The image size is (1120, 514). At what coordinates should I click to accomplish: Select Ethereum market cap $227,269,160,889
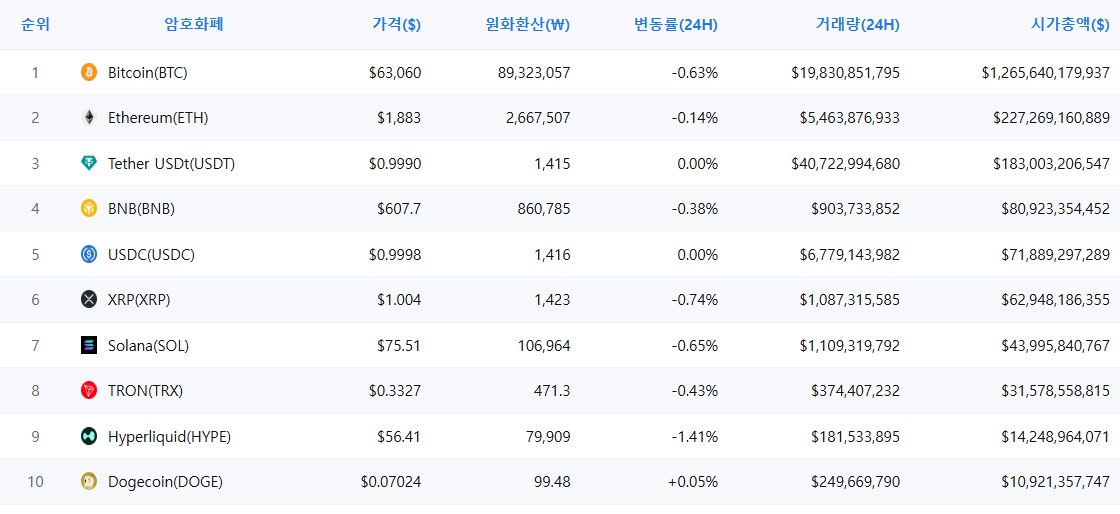tap(1051, 119)
